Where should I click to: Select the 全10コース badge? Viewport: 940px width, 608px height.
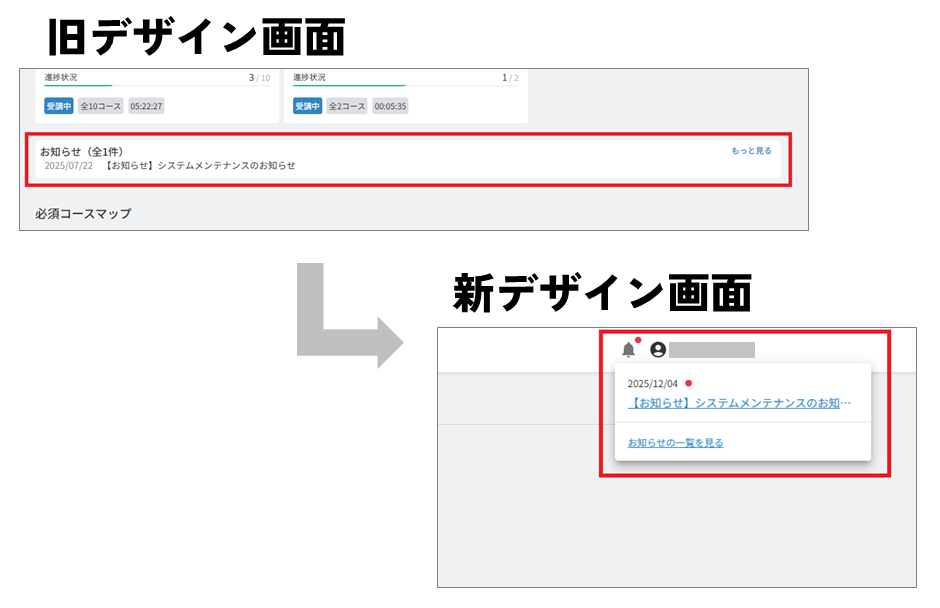point(101,106)
